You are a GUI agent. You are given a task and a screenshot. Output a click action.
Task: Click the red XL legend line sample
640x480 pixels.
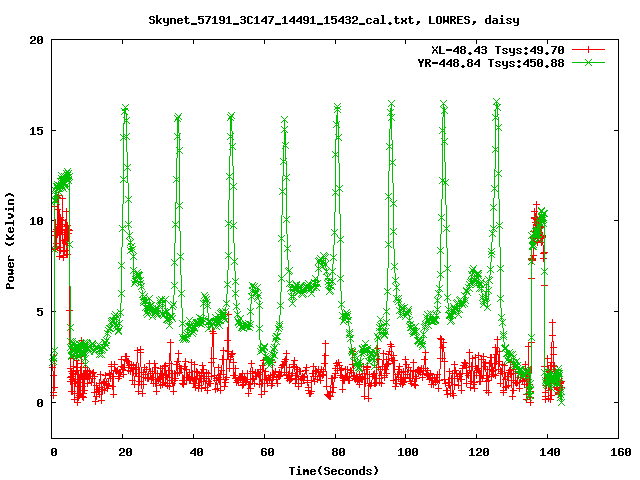tap(588, 50)
